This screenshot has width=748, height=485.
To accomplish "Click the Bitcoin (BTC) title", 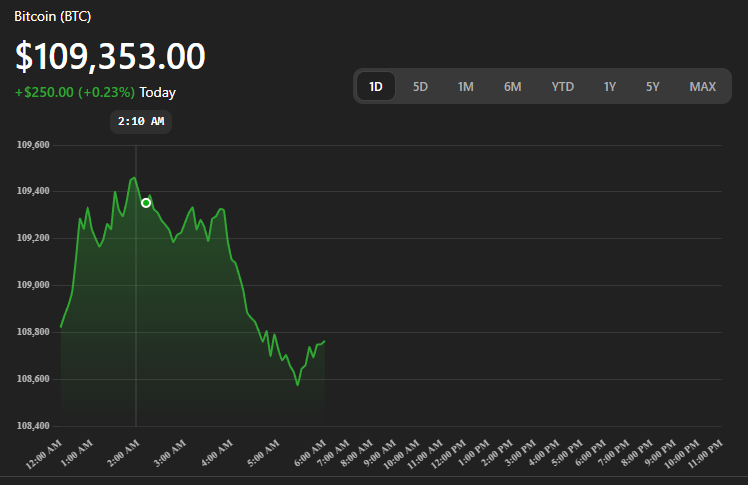I will (x=52, y=16).
